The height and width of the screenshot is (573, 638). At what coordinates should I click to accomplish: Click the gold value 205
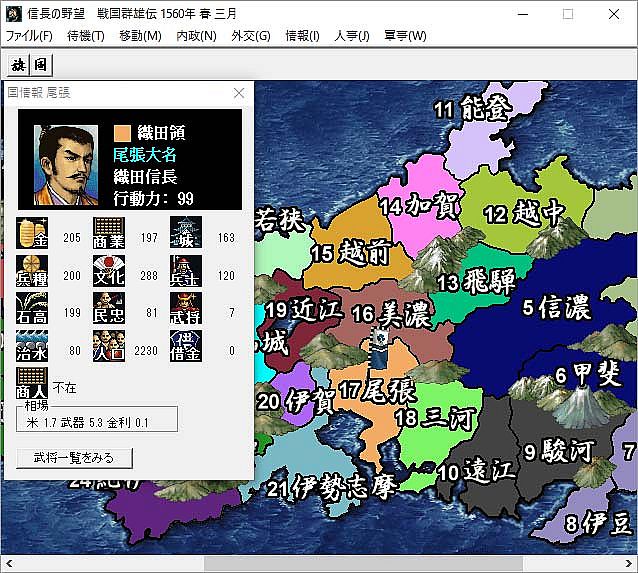point(72,237)
